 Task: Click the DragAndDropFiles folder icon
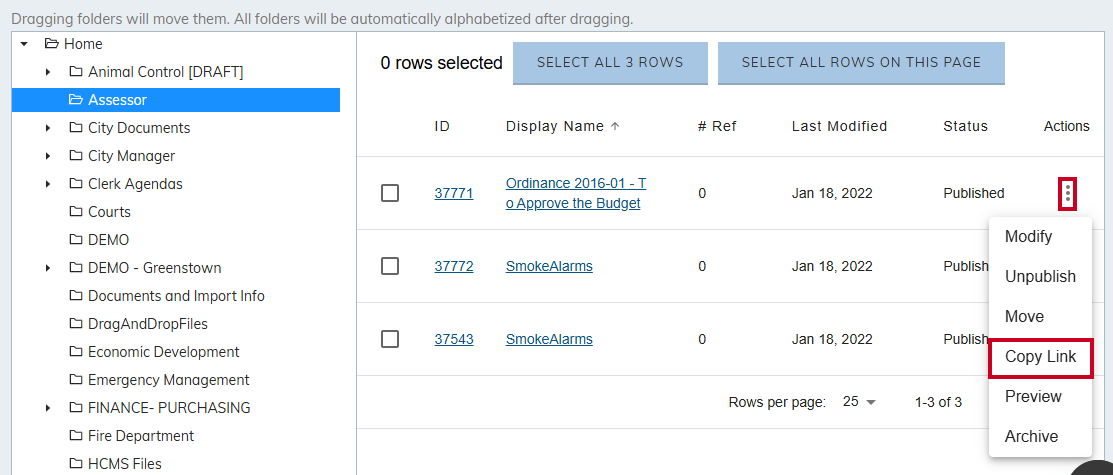click(x=75, y=324)
